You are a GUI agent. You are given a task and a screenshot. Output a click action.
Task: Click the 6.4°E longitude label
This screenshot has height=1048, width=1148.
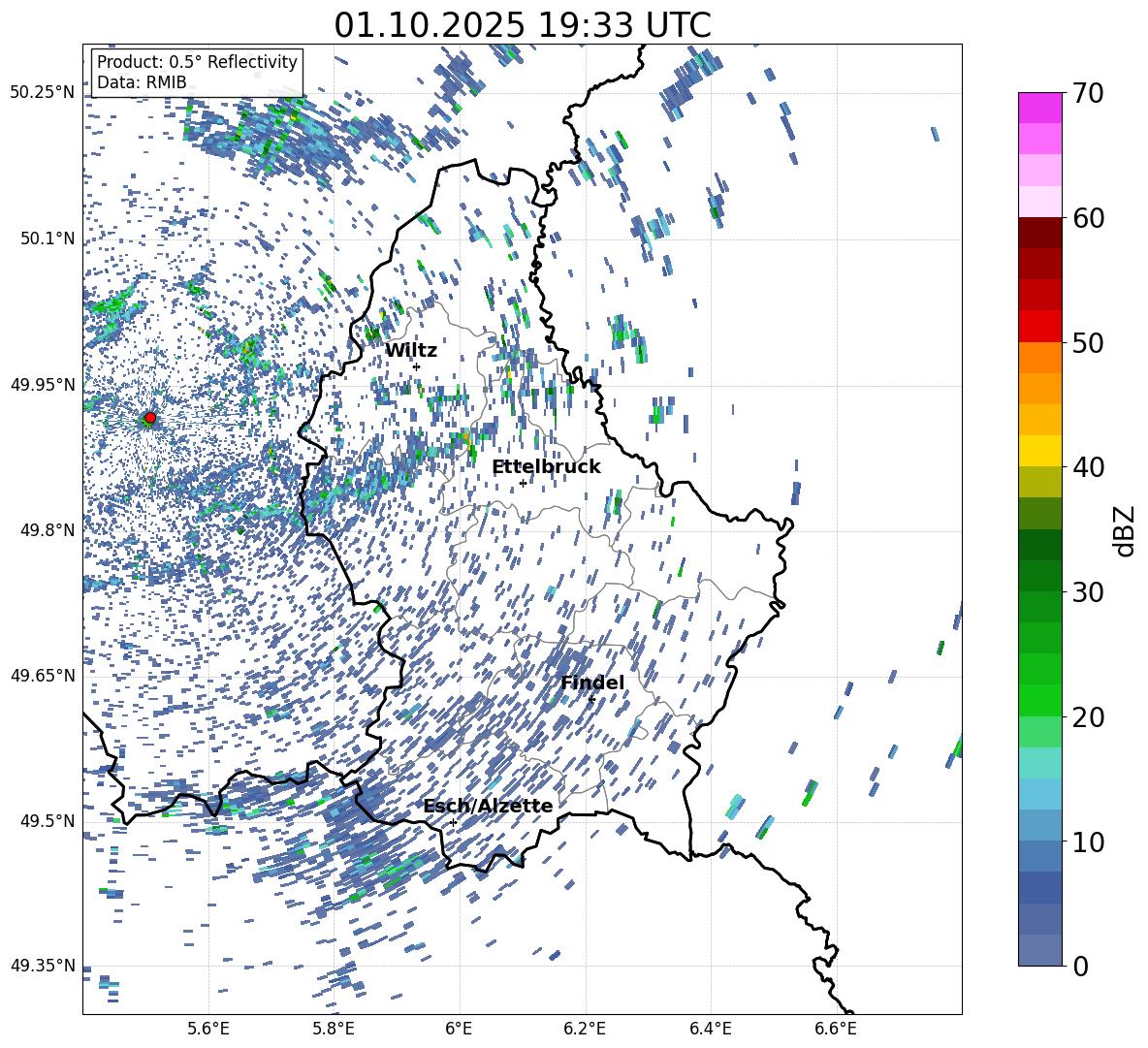pos(710,1029)
